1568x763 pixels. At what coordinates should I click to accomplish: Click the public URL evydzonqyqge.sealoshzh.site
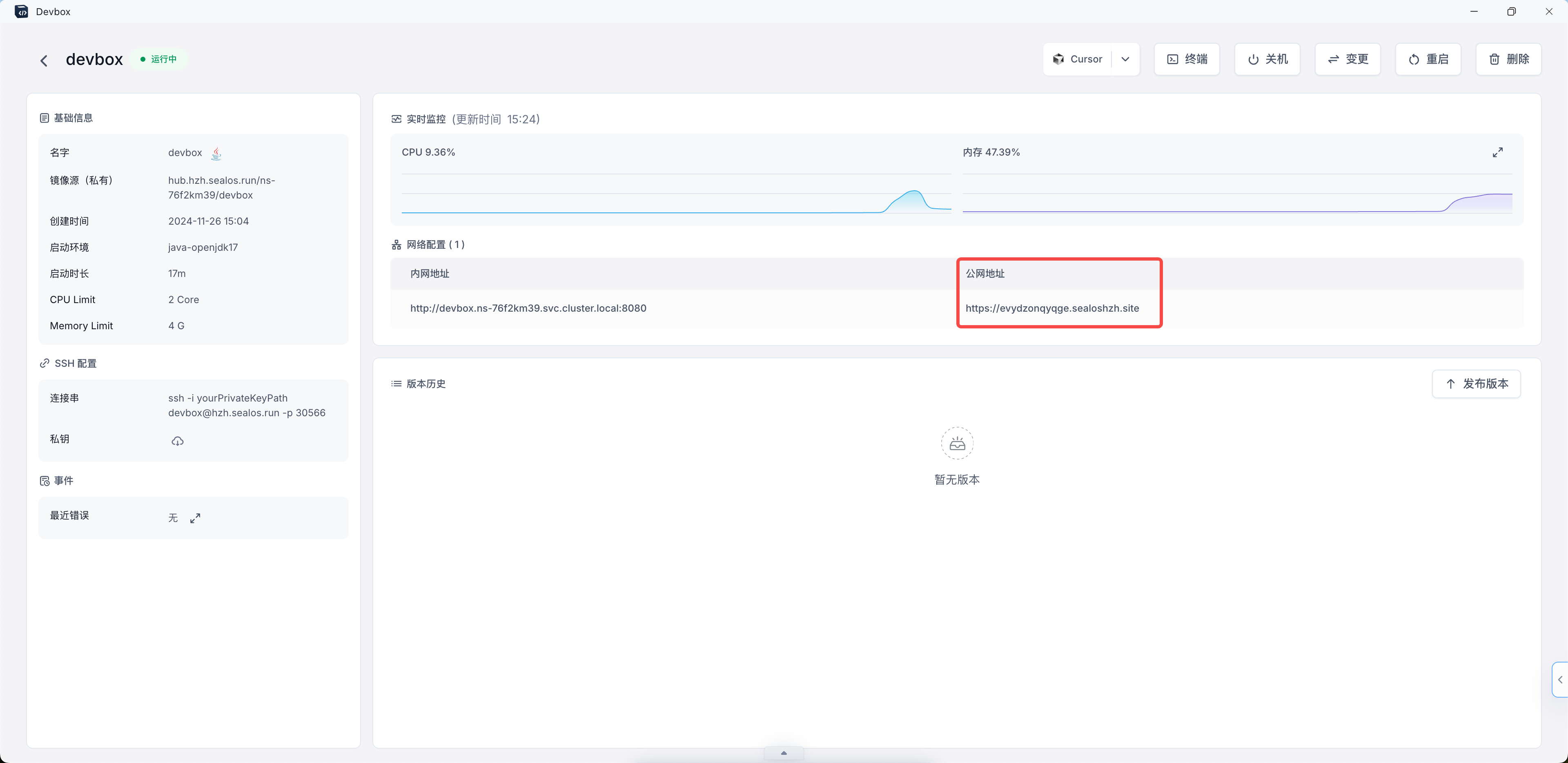point(1052,308)
